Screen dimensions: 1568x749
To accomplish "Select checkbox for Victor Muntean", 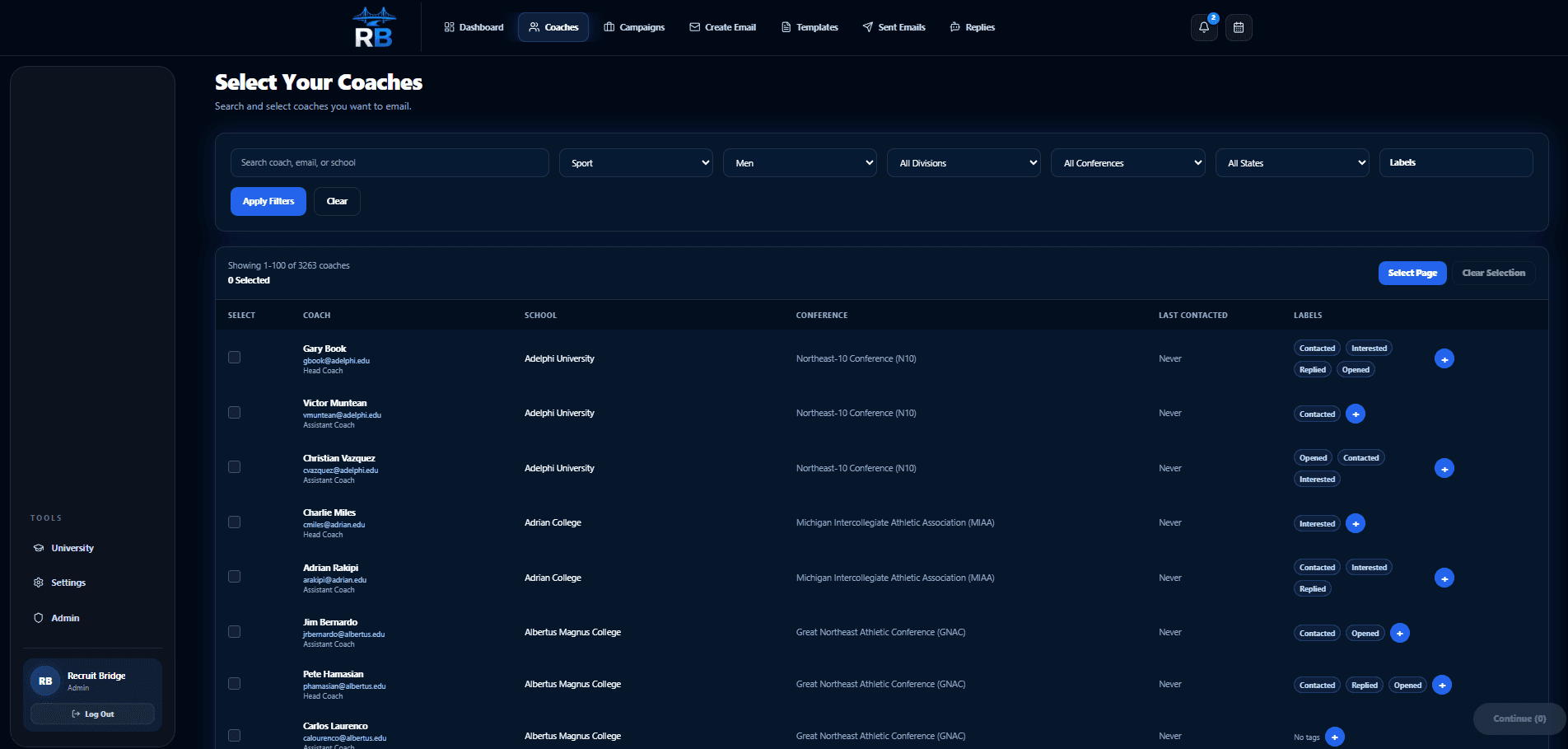I will 235,412.
